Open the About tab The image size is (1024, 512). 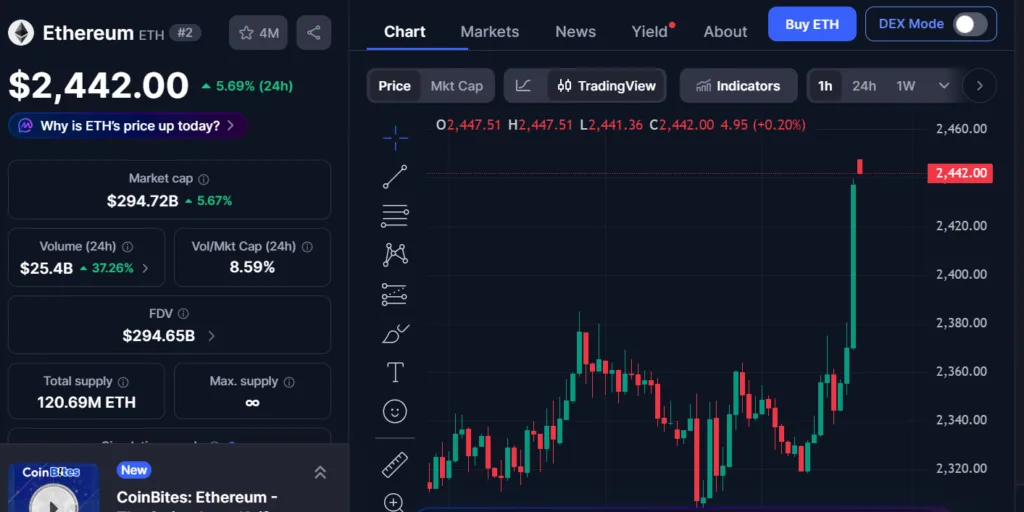(x=725, y=32)
